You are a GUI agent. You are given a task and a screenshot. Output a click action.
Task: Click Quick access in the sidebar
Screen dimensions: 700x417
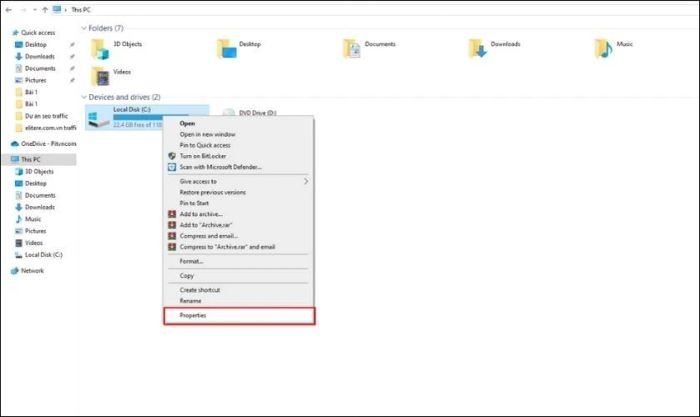pos(38,33)
